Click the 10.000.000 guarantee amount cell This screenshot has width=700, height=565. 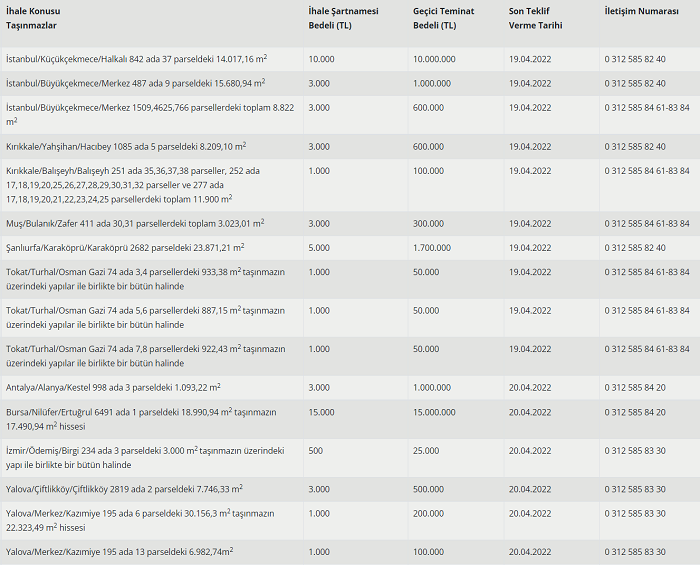pos(436,59)
